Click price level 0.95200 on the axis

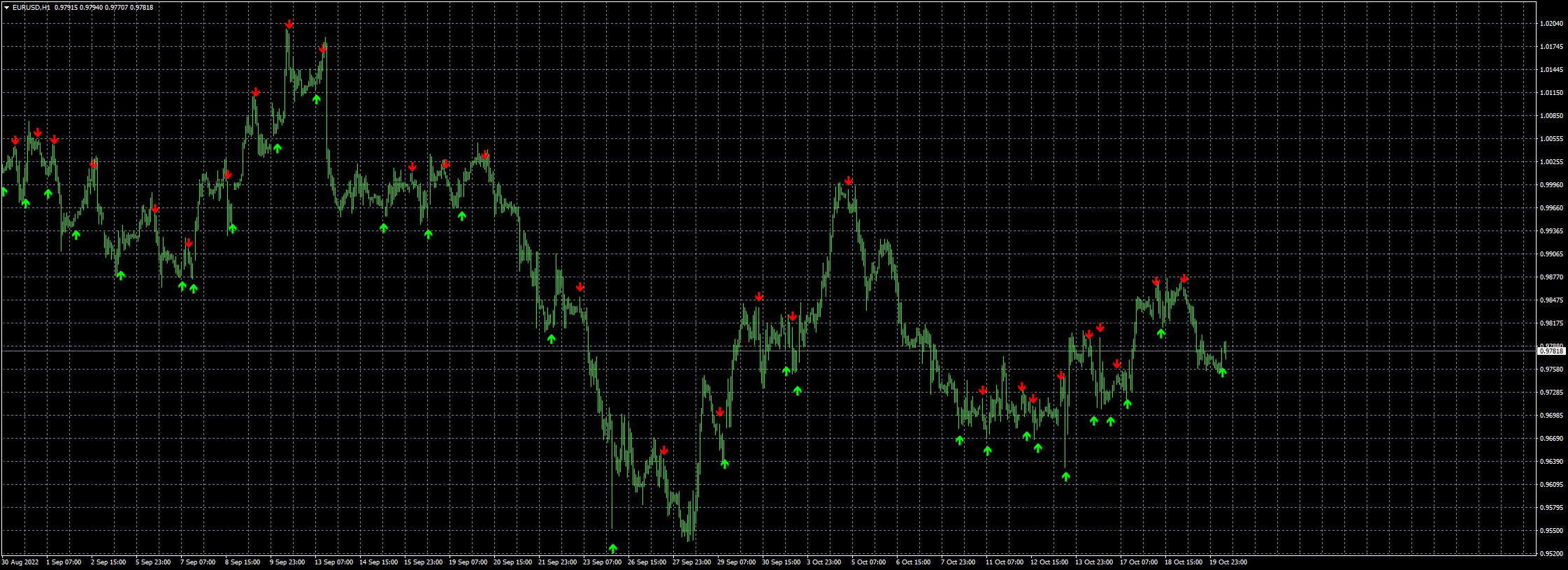point(1551,554)
